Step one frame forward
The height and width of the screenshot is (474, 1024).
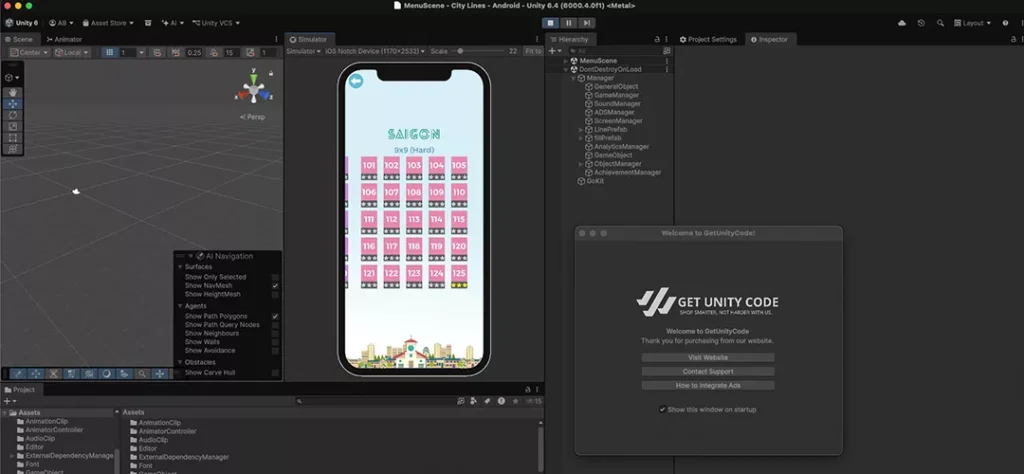pos(586,23)
